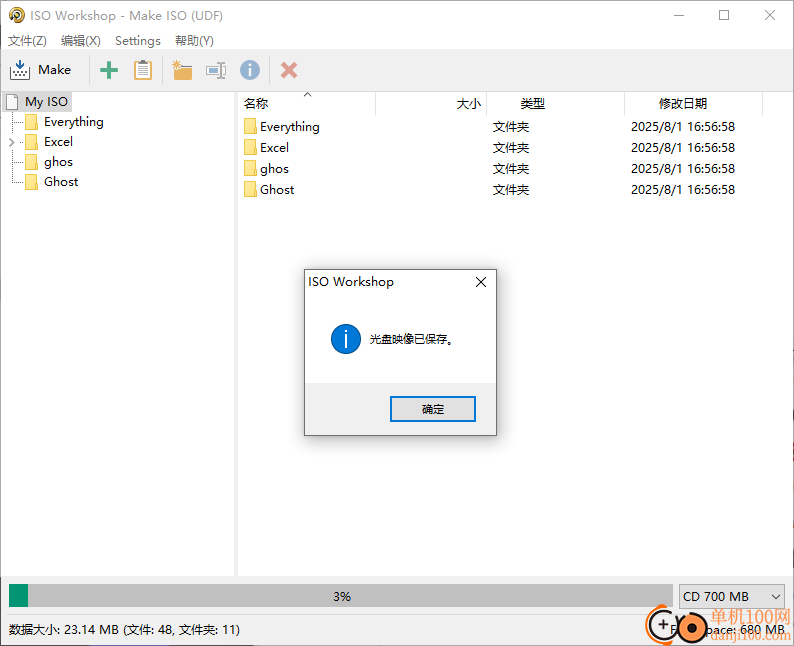Select the Excel folder in the tree
Screen dimensions: 794x646
pyautogui.click(x=58, y=142)
